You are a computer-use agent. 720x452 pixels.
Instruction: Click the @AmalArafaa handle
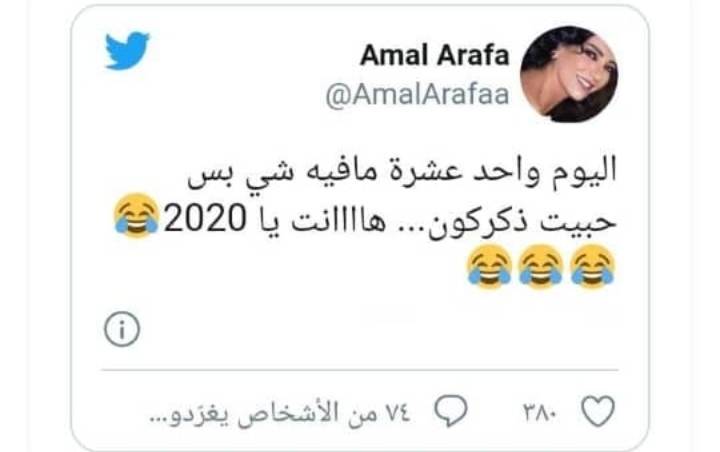[417, 95]
